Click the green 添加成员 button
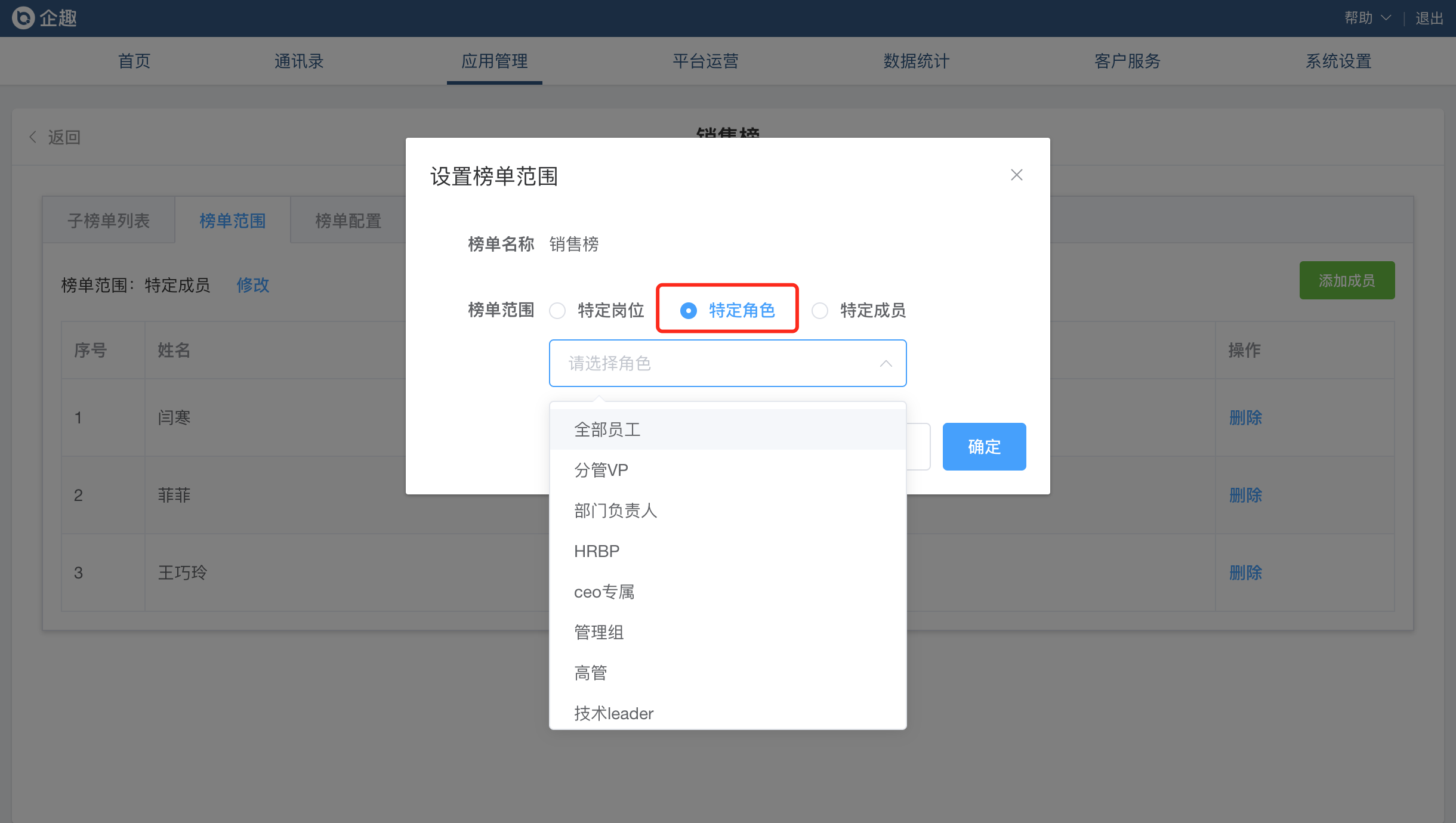Viewport: 1456px width, 823px height. click(1347, 280)
